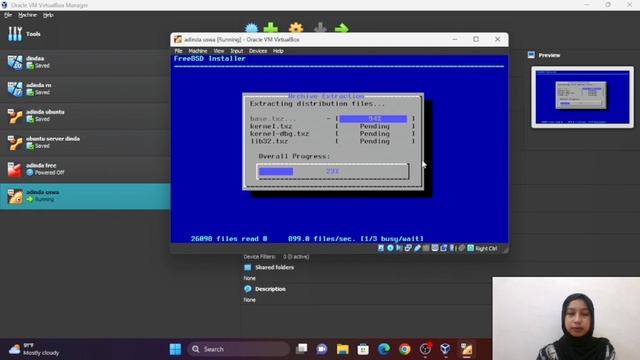Click display status icon in VM statusbar
Viewport: 640px width, 360px height.
point(435,248)
